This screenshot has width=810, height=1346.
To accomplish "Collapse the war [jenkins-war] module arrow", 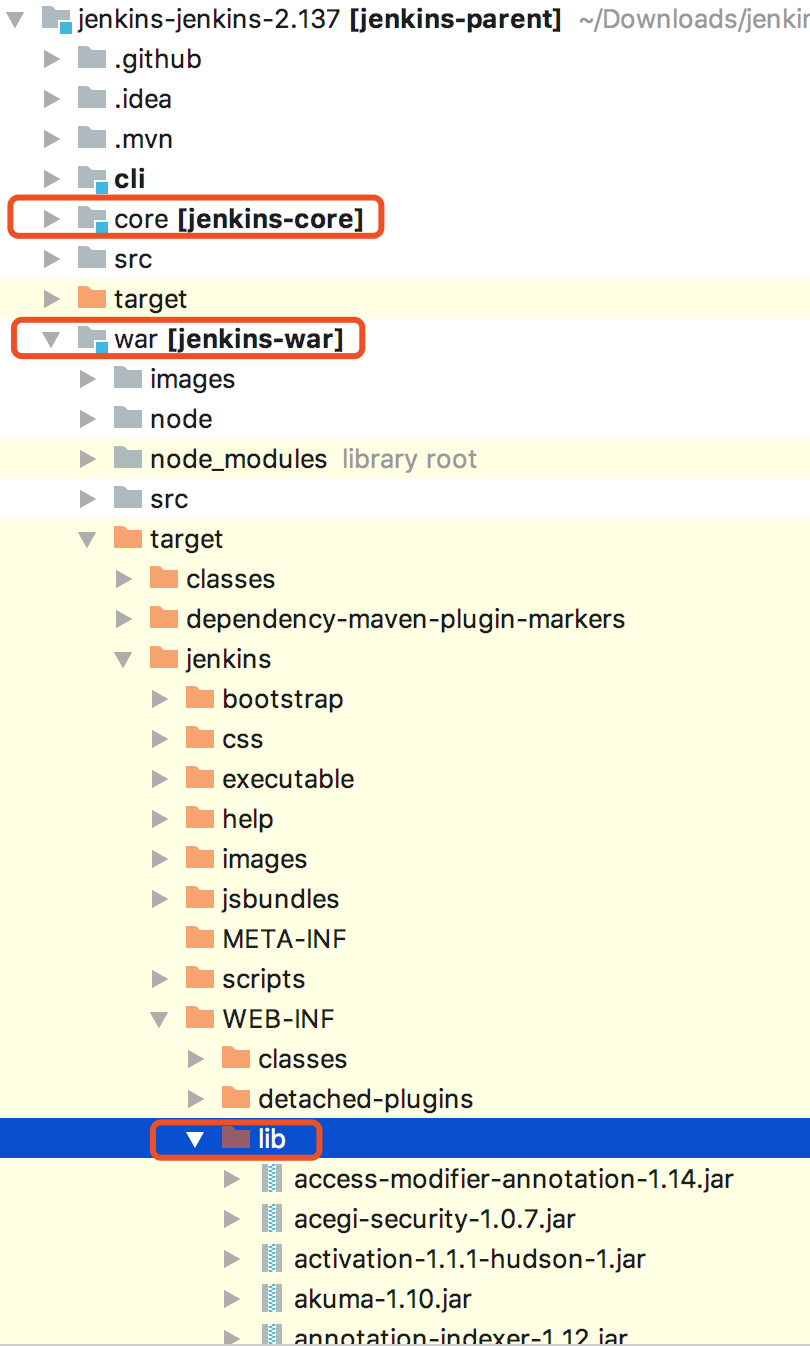I will [x=52, y=339].
